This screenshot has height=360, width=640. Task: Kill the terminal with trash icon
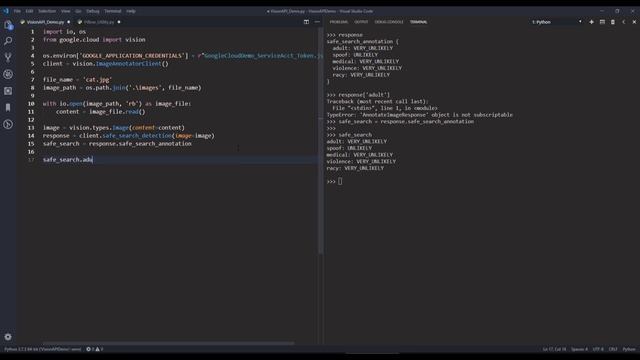613,22
